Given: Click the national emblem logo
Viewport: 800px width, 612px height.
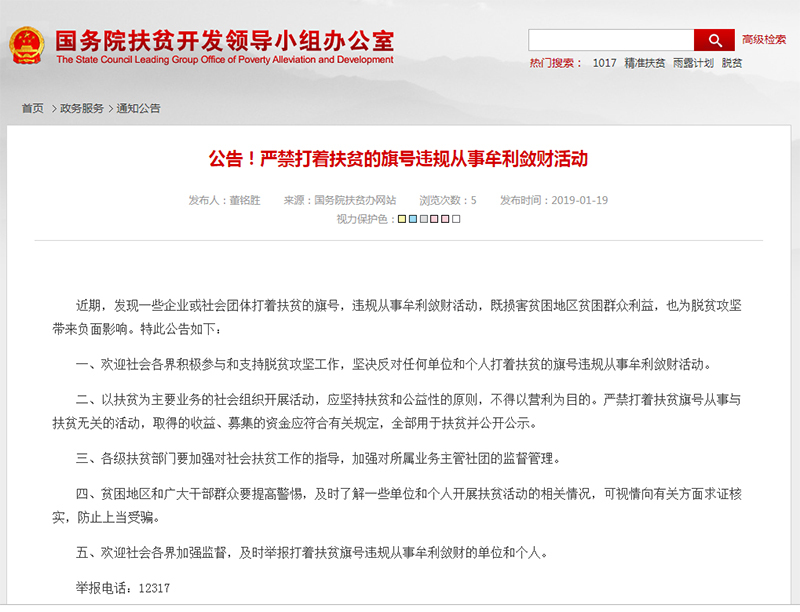Looking at the screenshot, I should [26, 45].
